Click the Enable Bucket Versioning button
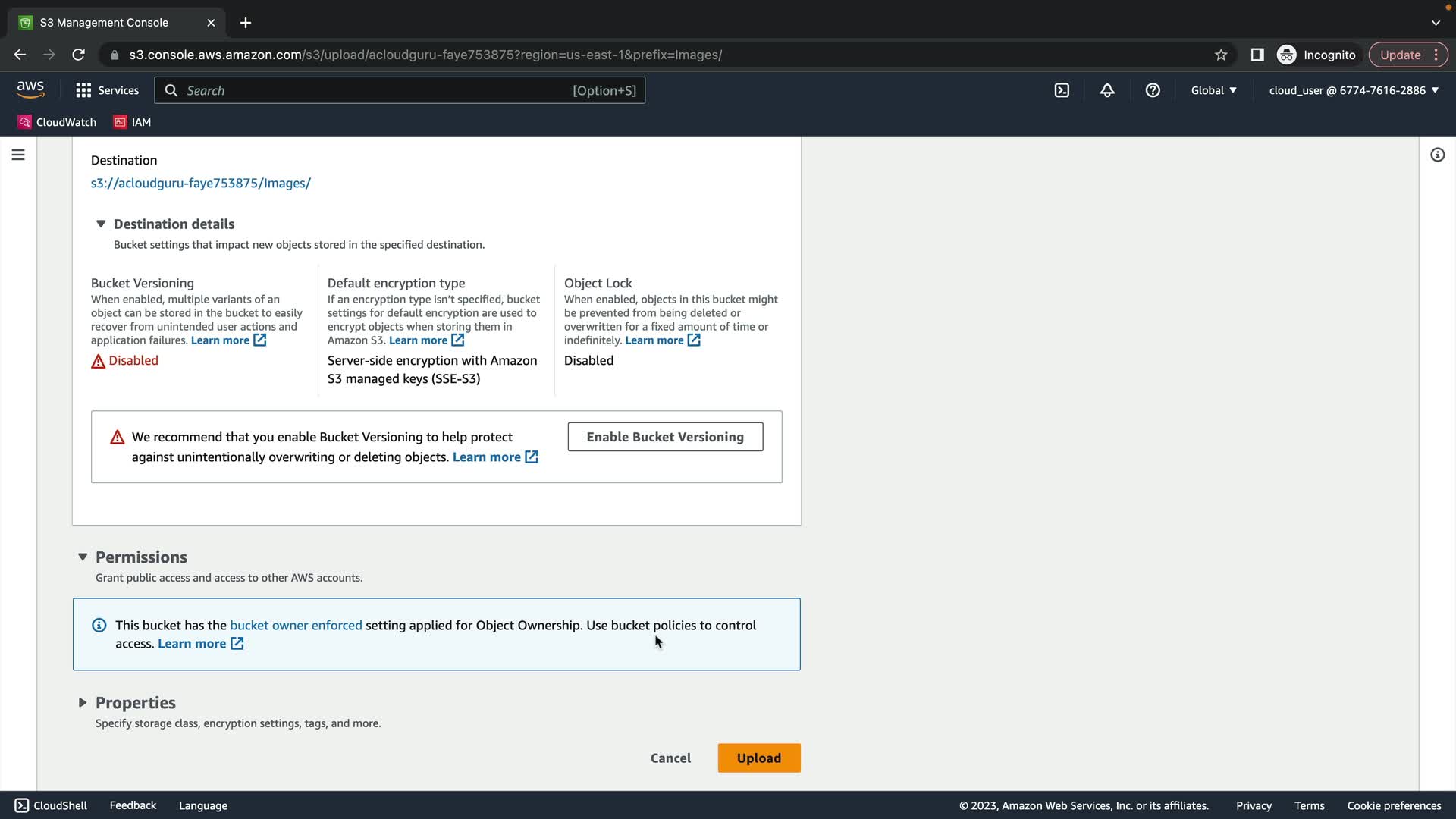 (x=665, y=437)
